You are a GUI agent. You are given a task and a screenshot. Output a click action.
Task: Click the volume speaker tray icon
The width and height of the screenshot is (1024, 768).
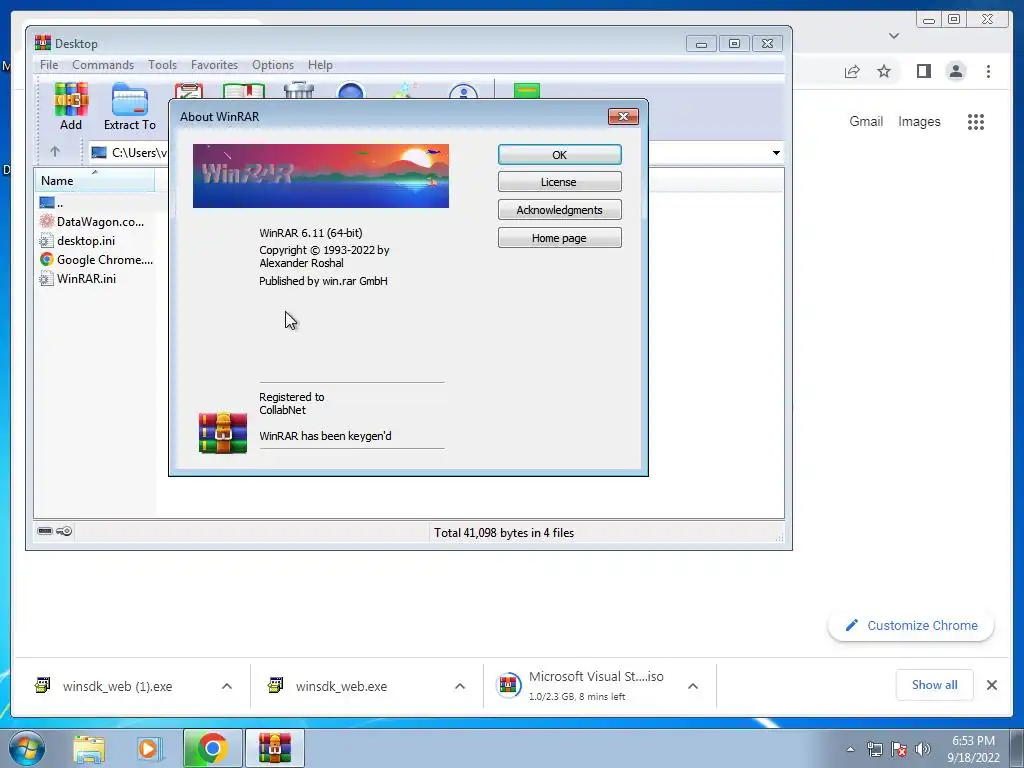(923, 749)
